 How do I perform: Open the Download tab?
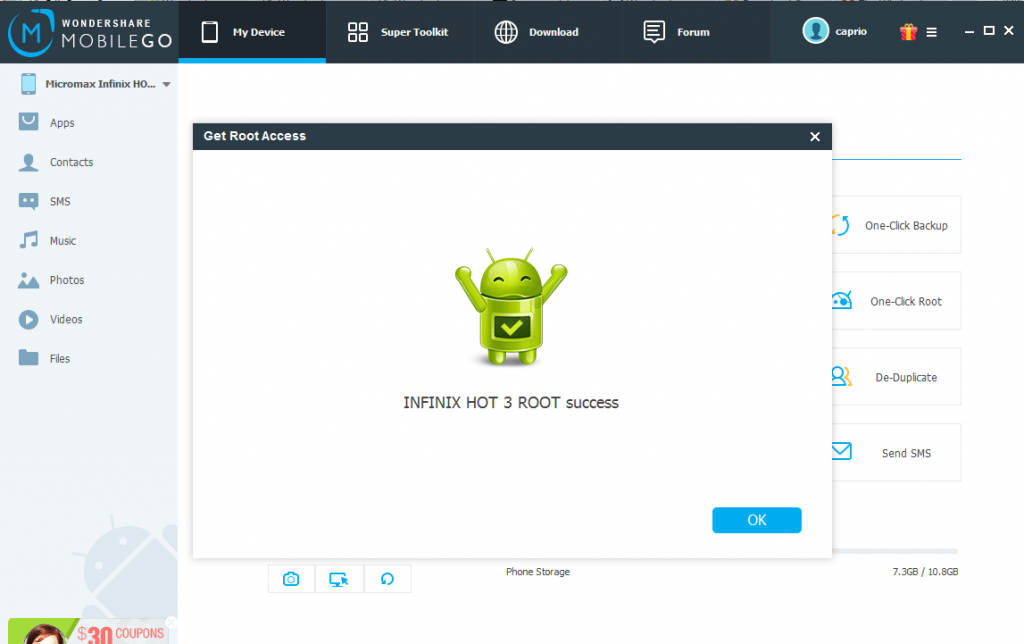pos(547,32)
